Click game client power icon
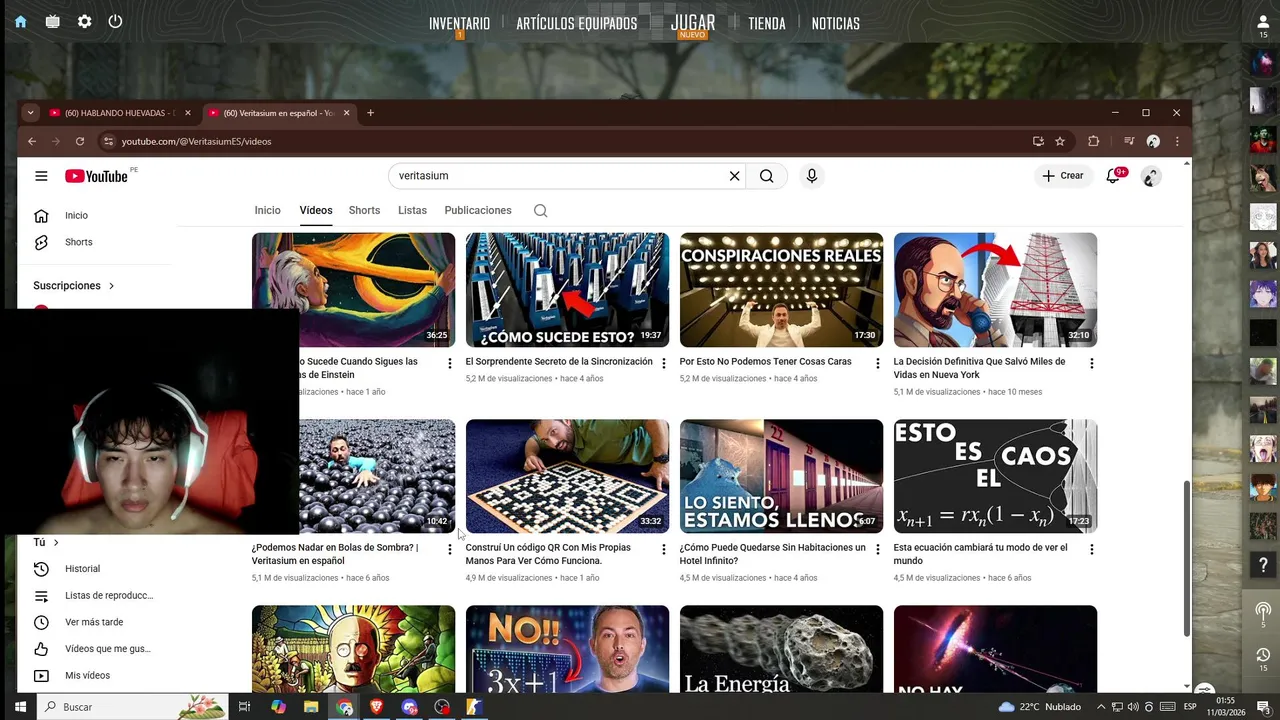 click(x=115, y=21)
